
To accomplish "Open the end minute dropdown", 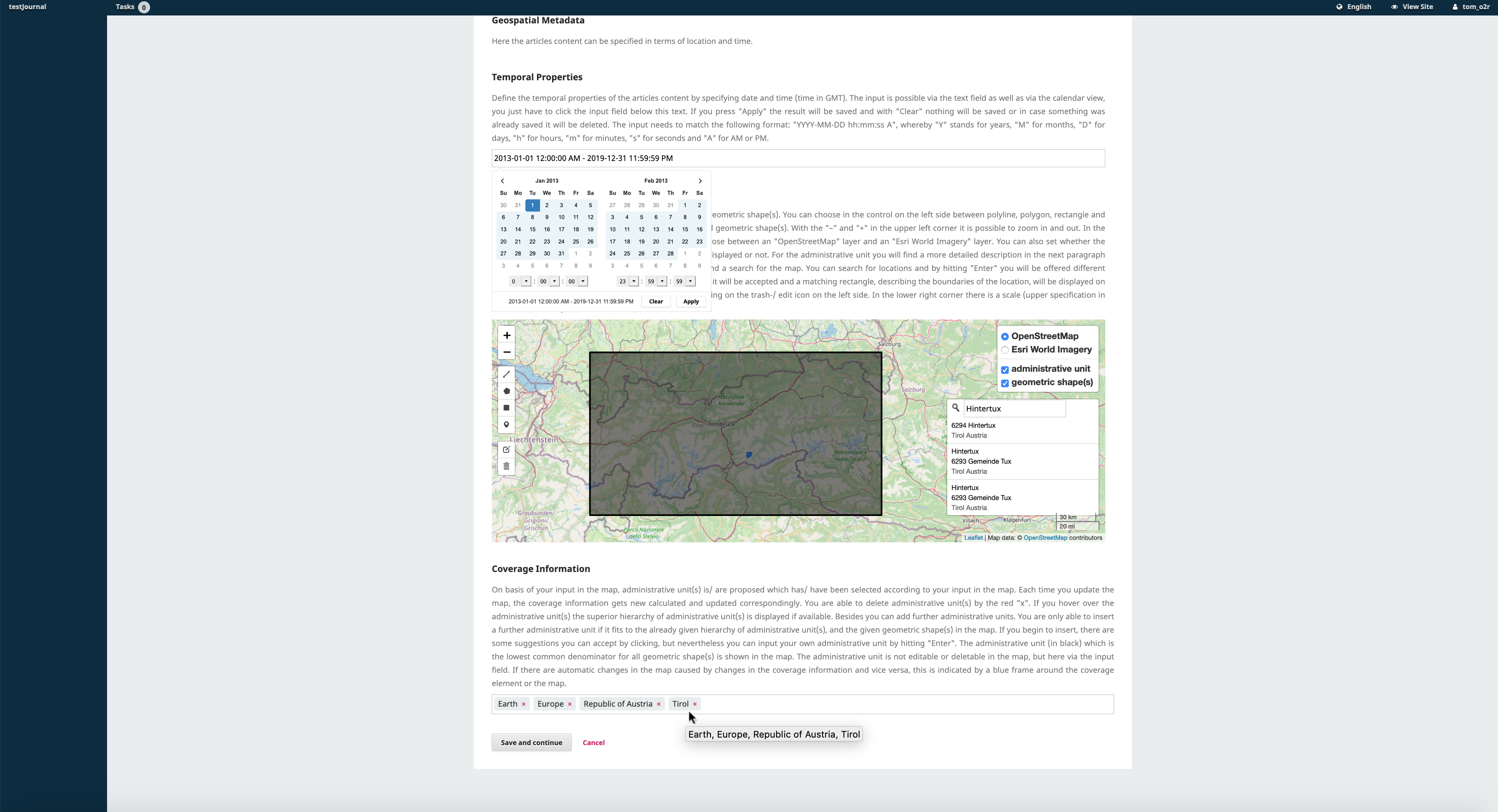I will click(661, 281).
